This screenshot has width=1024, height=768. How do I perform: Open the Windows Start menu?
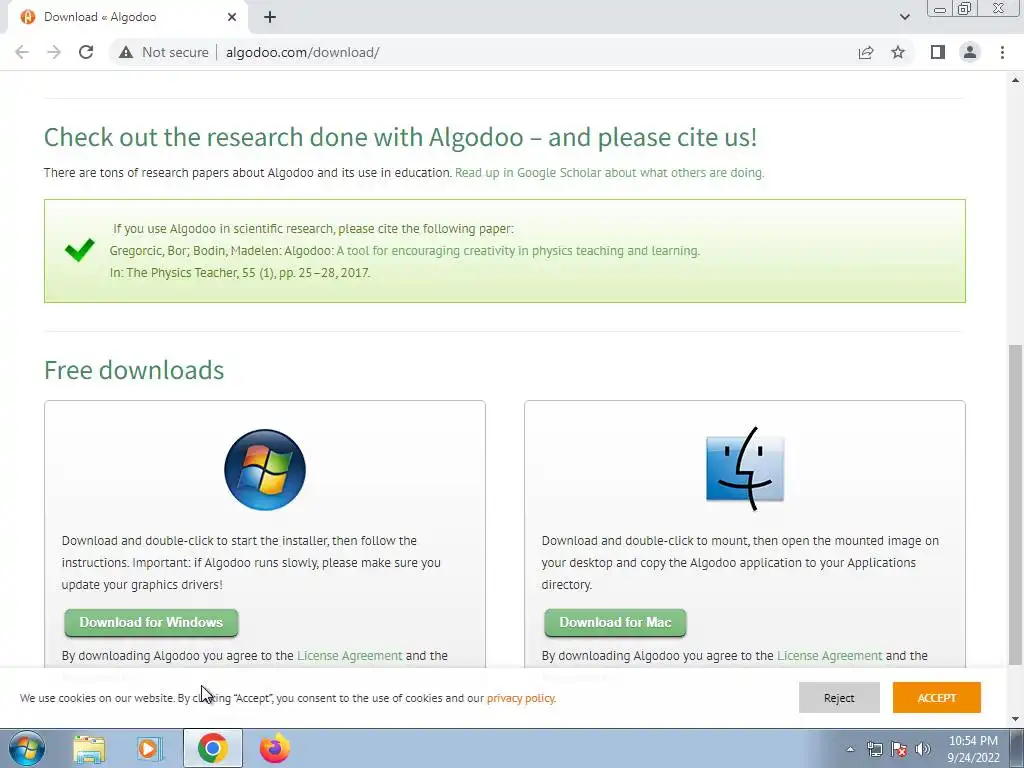27,748
